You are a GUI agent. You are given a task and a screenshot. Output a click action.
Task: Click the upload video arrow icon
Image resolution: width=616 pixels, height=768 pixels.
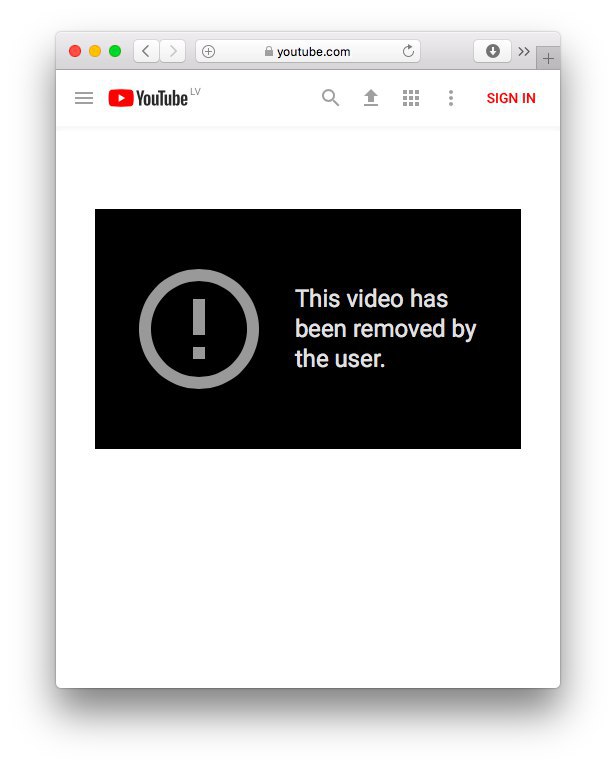click(371, 98)
